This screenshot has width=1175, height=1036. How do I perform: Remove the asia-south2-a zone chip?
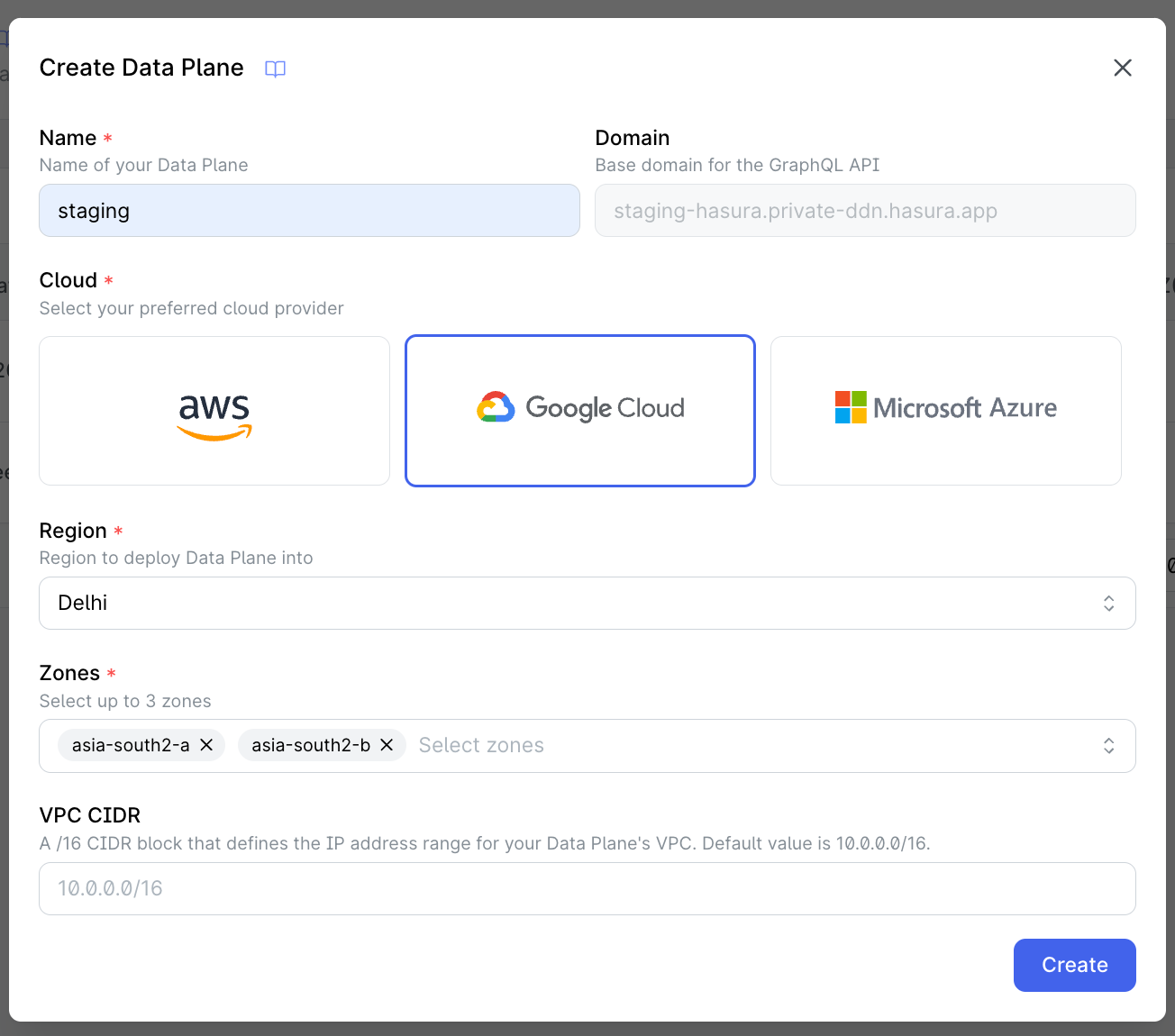206,745
